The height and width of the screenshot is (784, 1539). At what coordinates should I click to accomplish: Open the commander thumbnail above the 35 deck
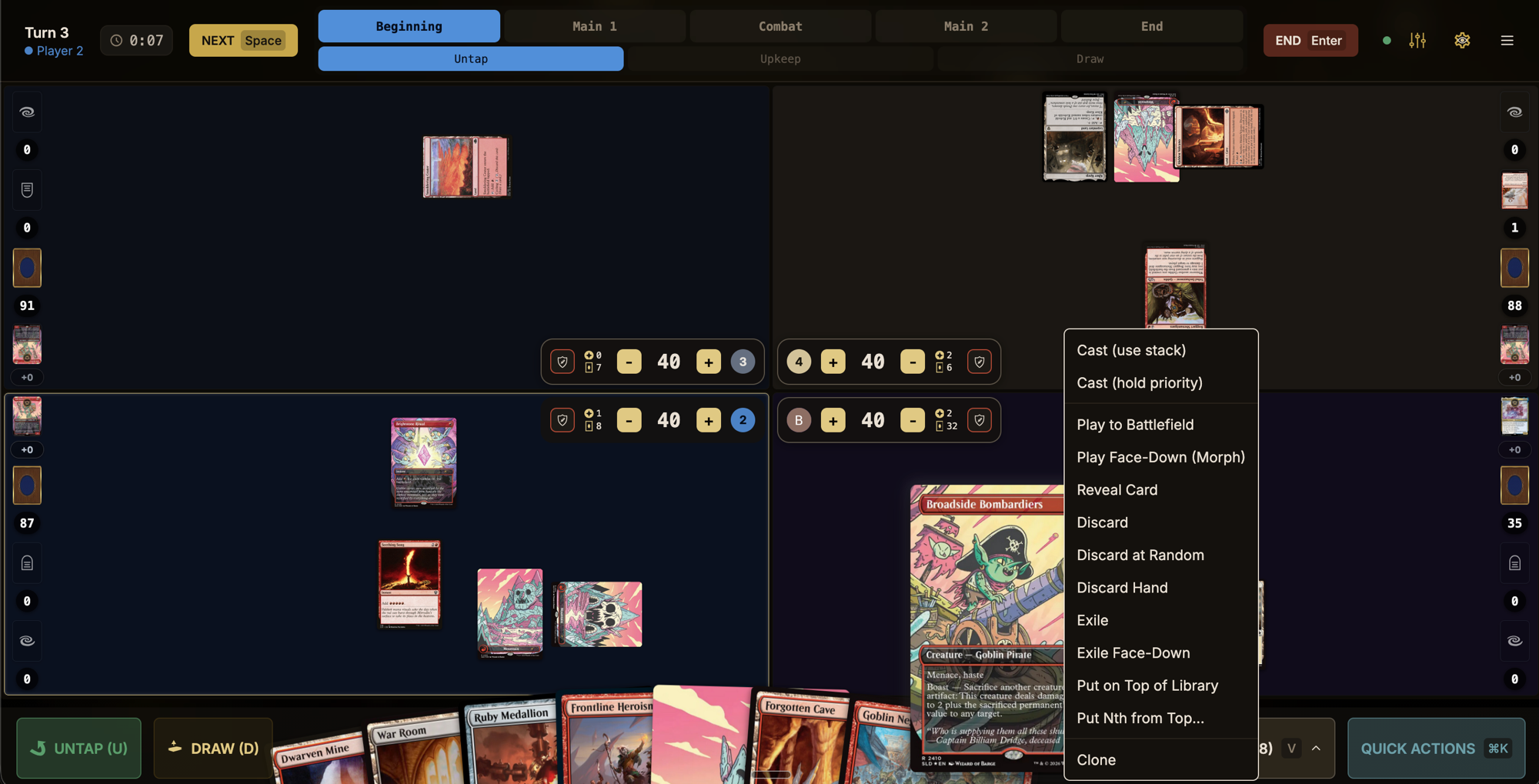(1514, 416)
